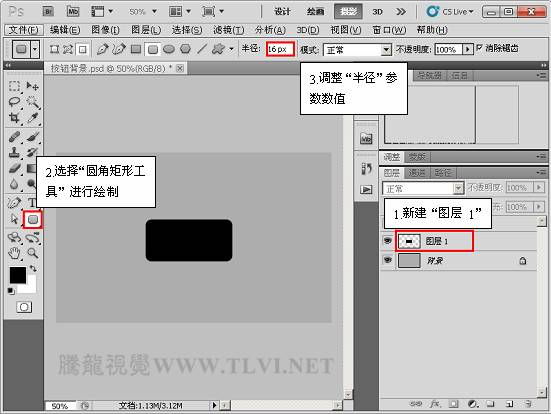The height and width of the screenshot is (414, 551).
Task: Select the Lasso tool
Action: pos(14,102)
